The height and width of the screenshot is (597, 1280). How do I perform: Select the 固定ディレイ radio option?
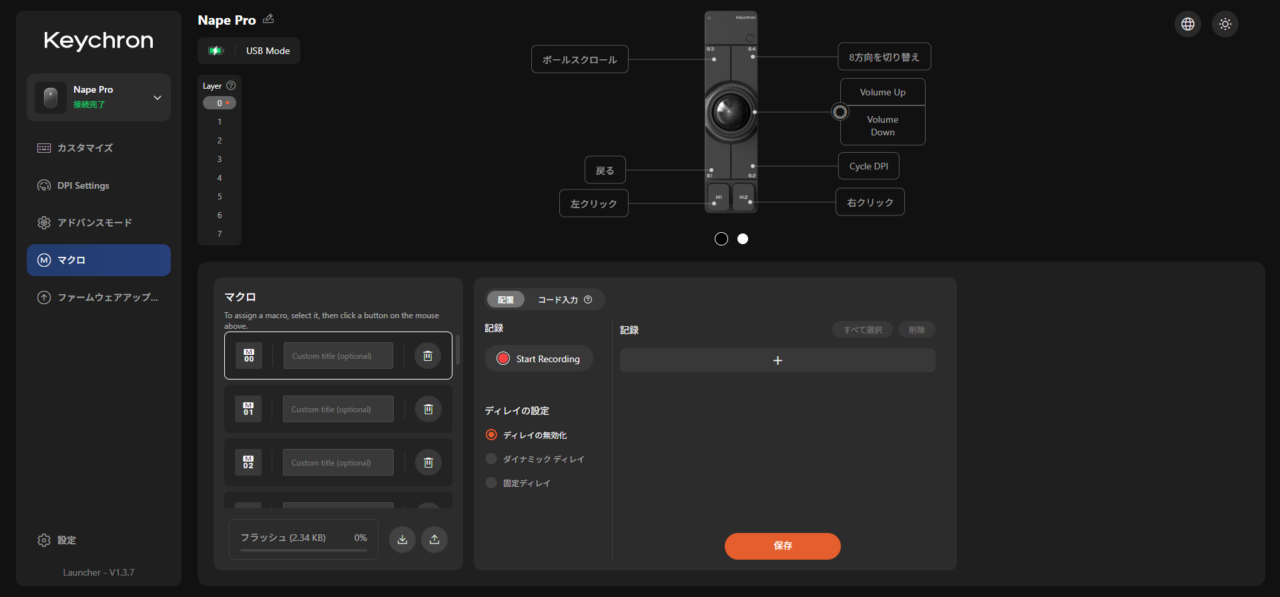tap(491, 483)
